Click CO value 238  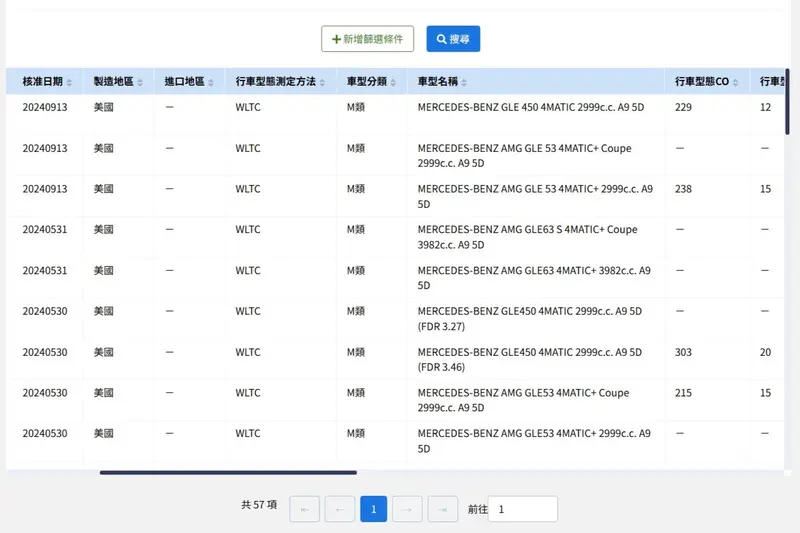coord(683,189)
